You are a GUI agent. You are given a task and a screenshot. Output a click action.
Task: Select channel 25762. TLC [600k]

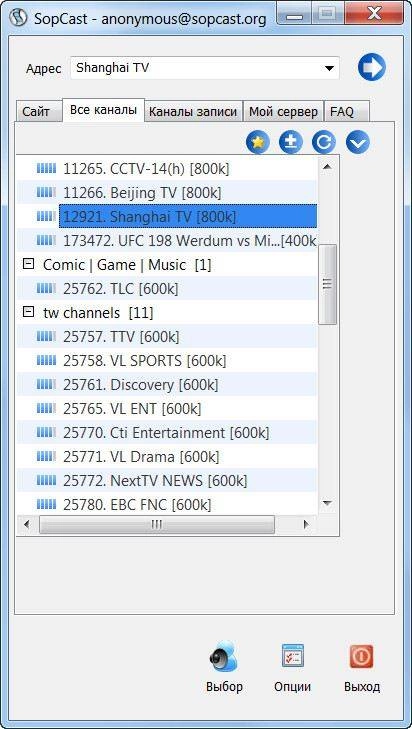pos(121,288)
